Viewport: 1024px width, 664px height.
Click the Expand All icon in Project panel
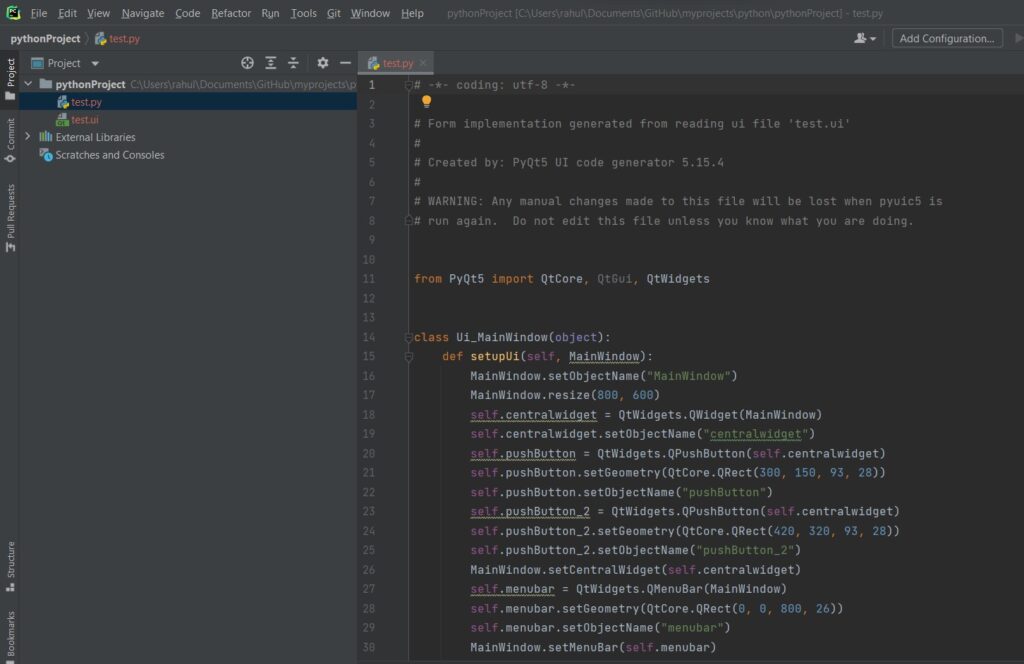point(271,63)
